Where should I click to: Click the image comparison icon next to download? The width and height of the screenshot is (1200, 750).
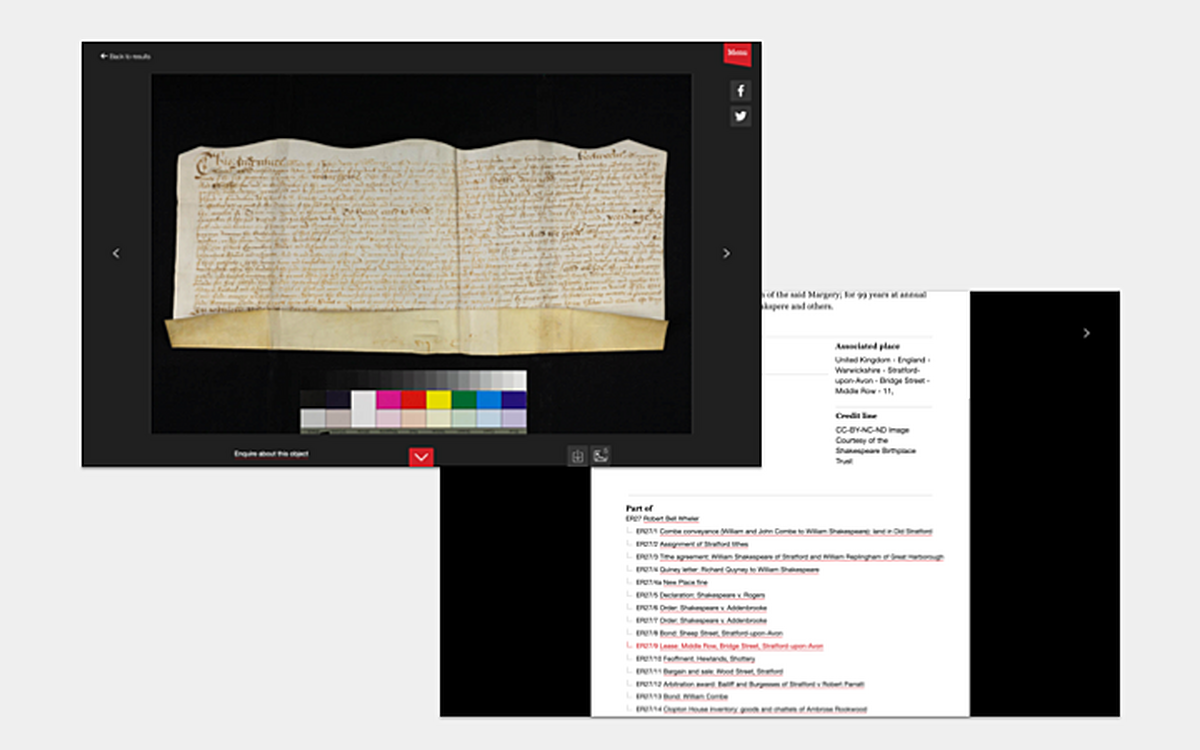click(601, 454)
